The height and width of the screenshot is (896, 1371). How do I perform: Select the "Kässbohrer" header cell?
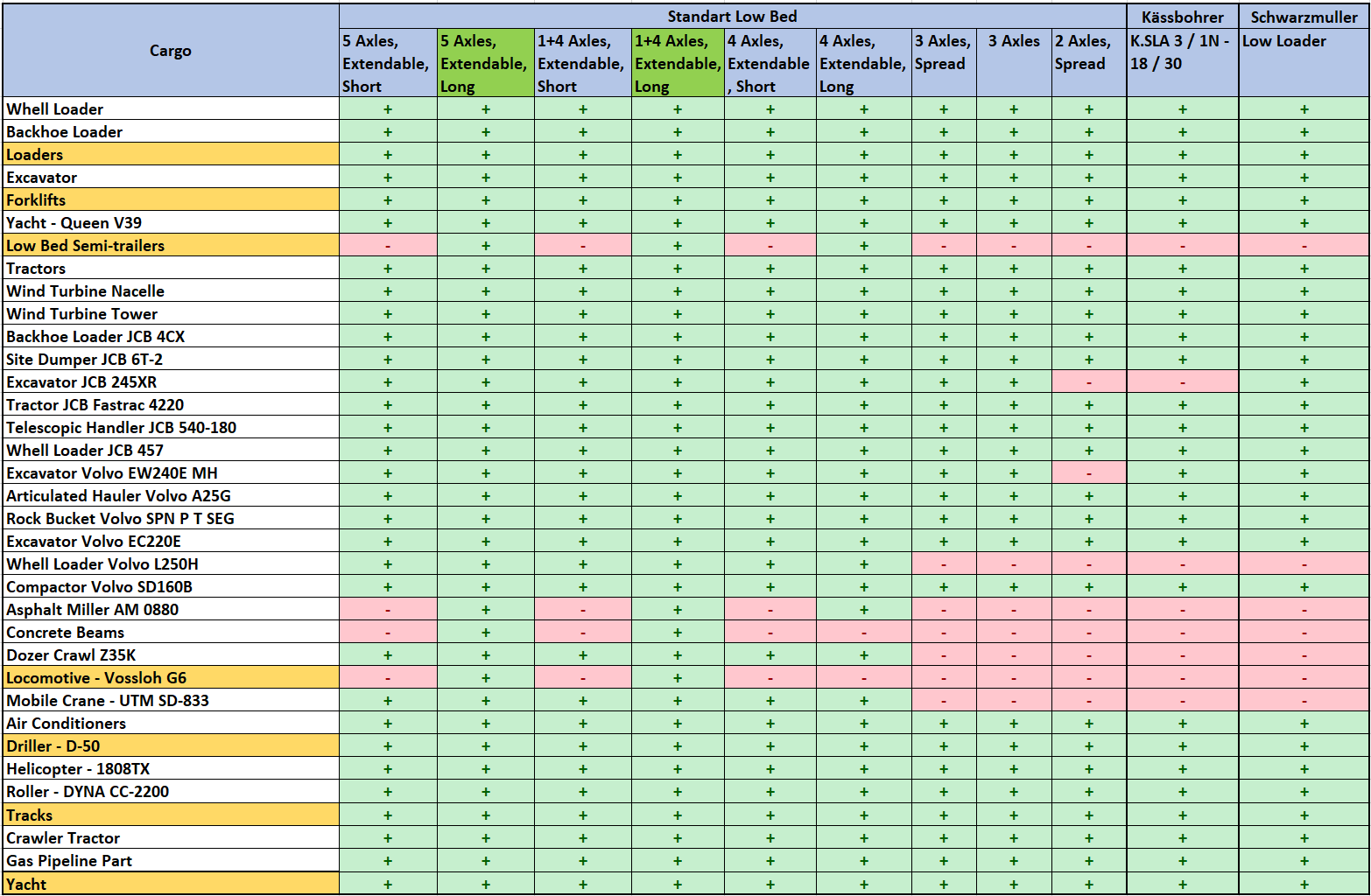(1182, 17)
